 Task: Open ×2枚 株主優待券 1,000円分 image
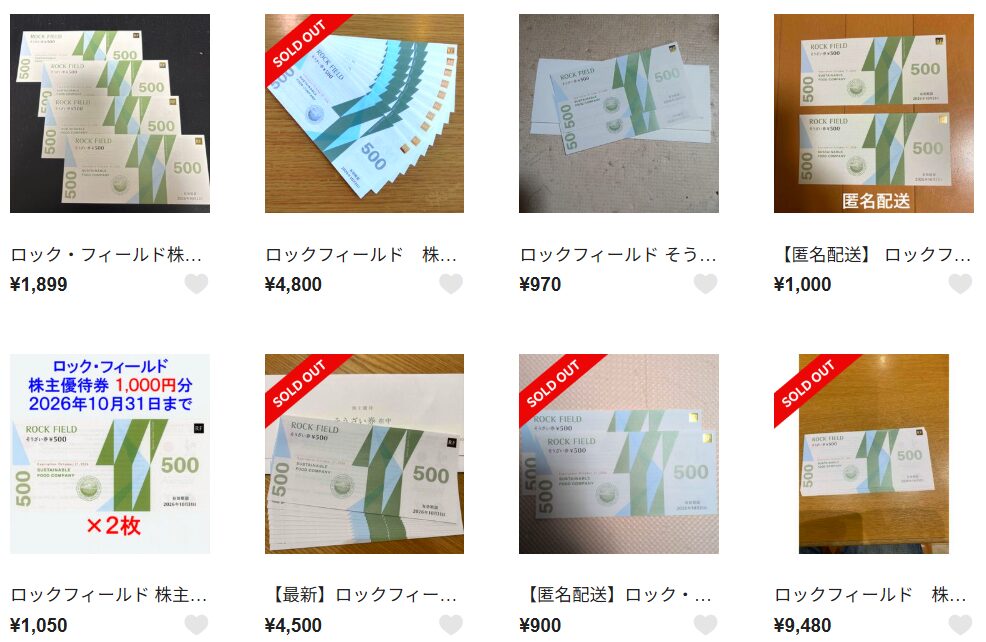110,453
